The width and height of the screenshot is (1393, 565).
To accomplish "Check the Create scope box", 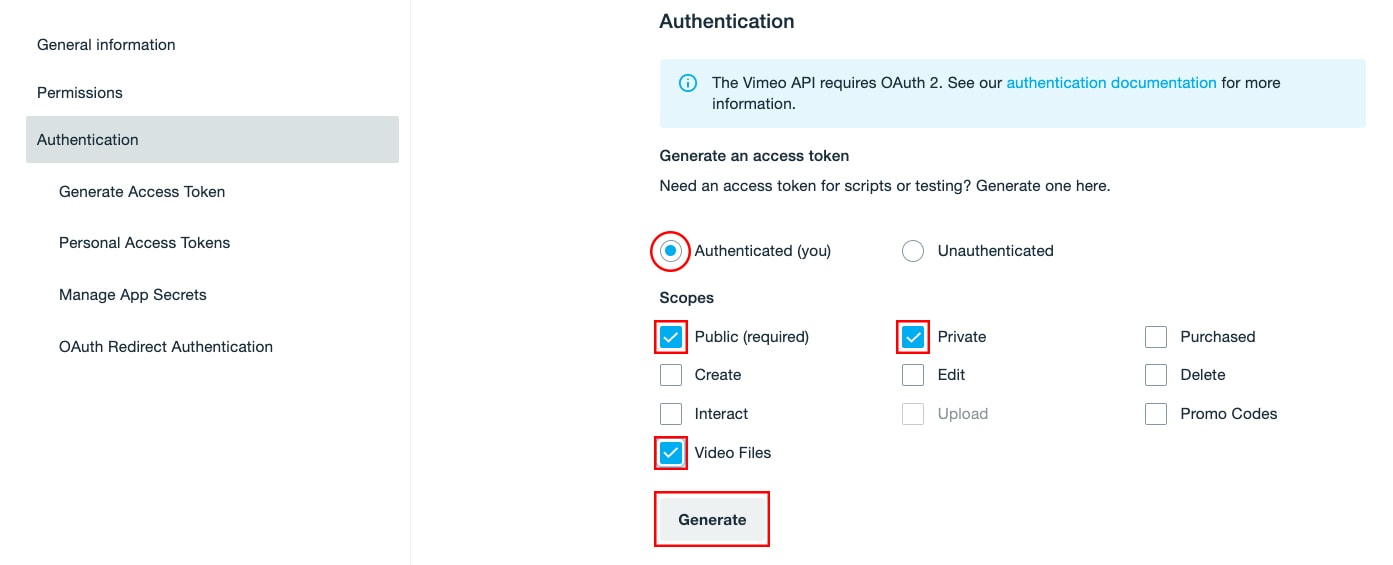I will (671, 375).
